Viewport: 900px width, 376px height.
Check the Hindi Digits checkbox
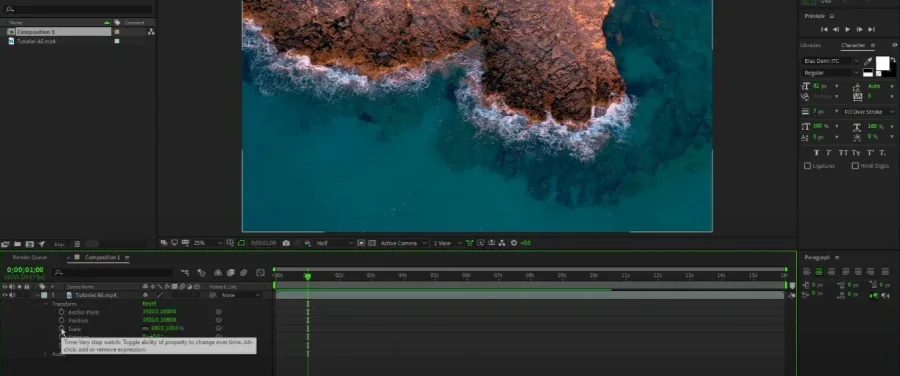coord(855,165)
